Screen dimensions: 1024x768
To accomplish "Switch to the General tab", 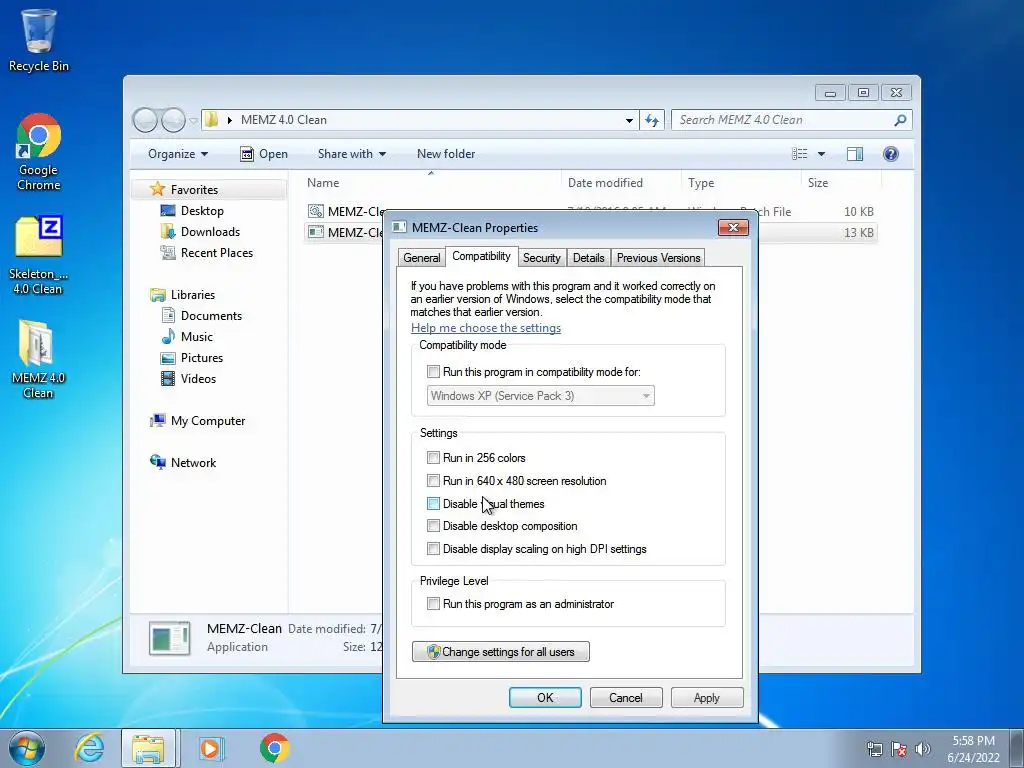I will [422, 258].
